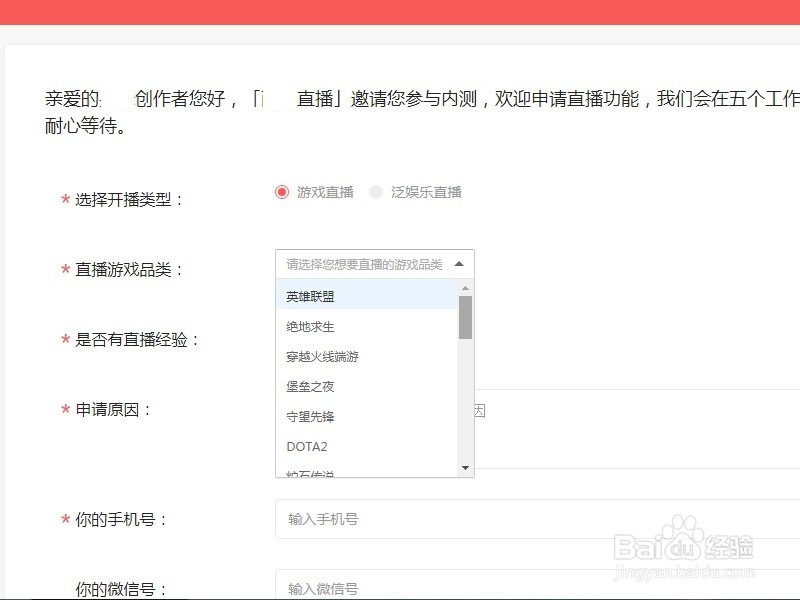
Task: Click the dropdown list scroll down arrow
Action: (465, 467)
